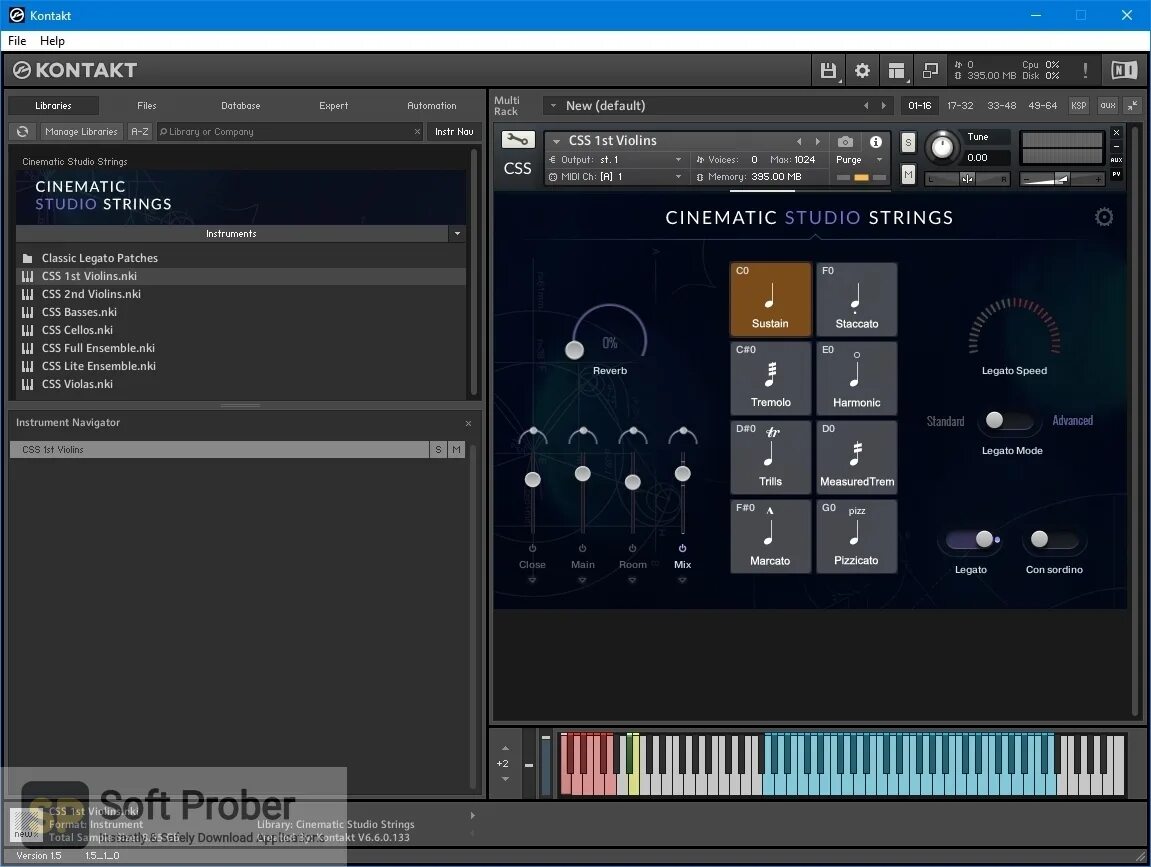Click the Main mic fader handle
The image size is (1151, 867).
coord(582,474)
